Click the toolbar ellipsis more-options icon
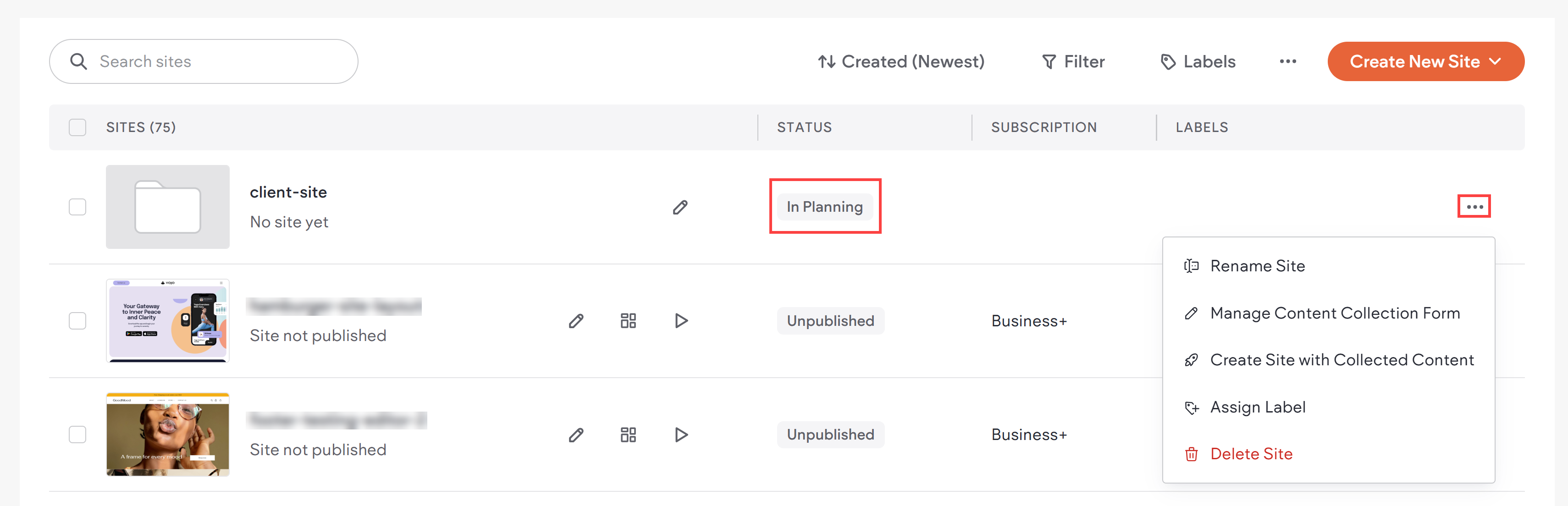The width and height of the screenshot is (1568, 506). (x=1288, y=61)
